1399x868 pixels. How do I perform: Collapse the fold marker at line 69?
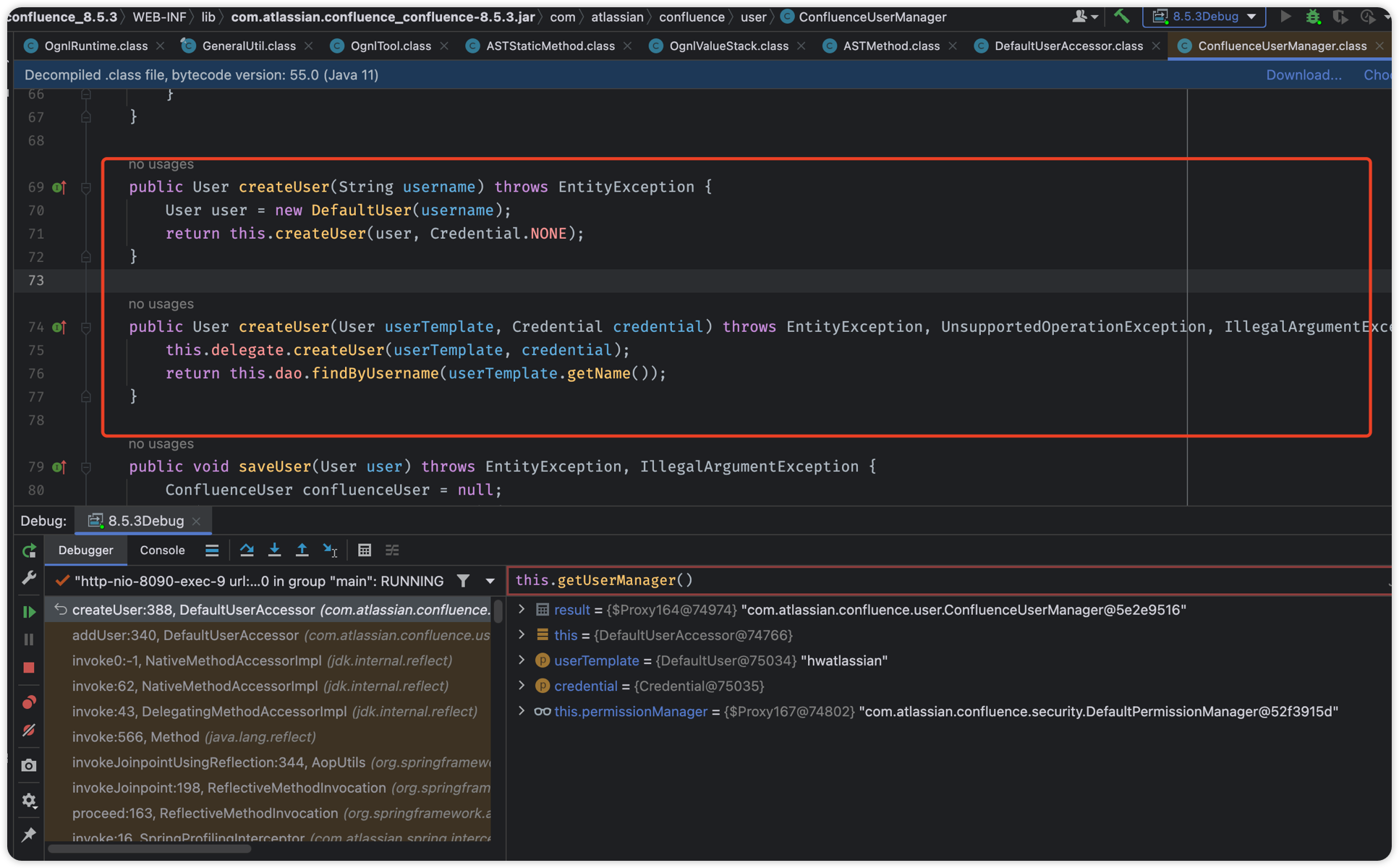click(86, 187)
